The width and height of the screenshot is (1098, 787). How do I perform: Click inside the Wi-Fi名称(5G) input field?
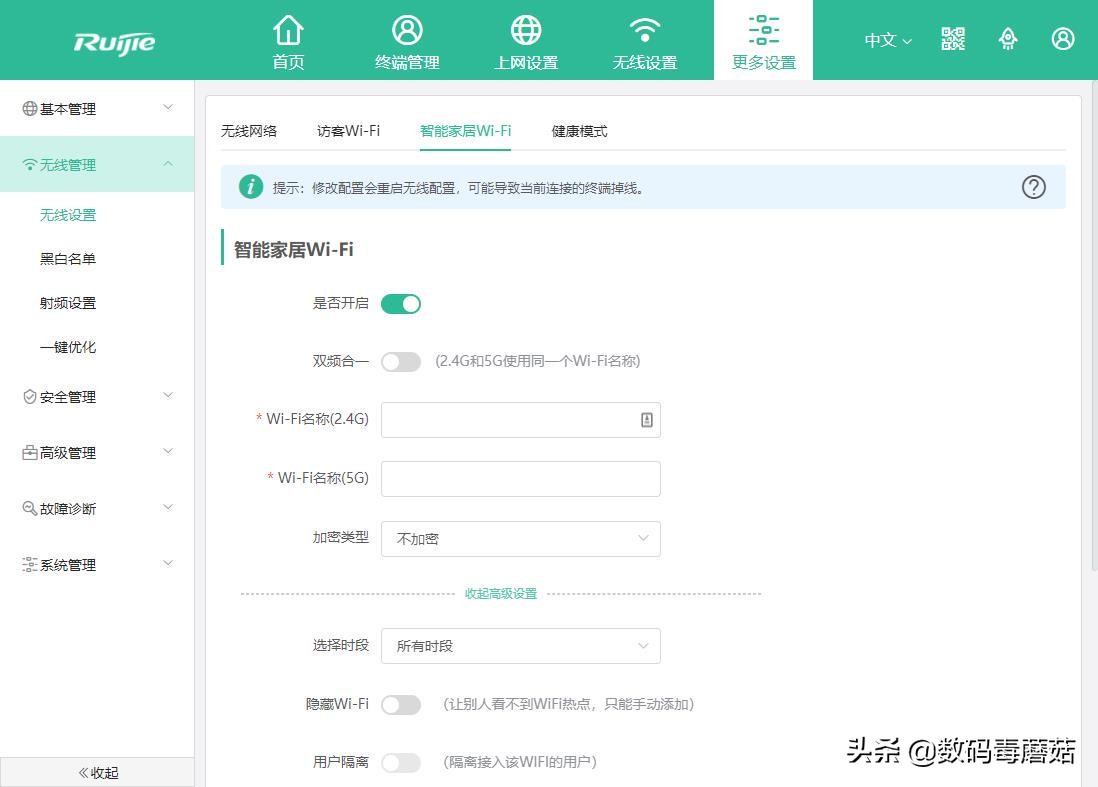(520, 478)
